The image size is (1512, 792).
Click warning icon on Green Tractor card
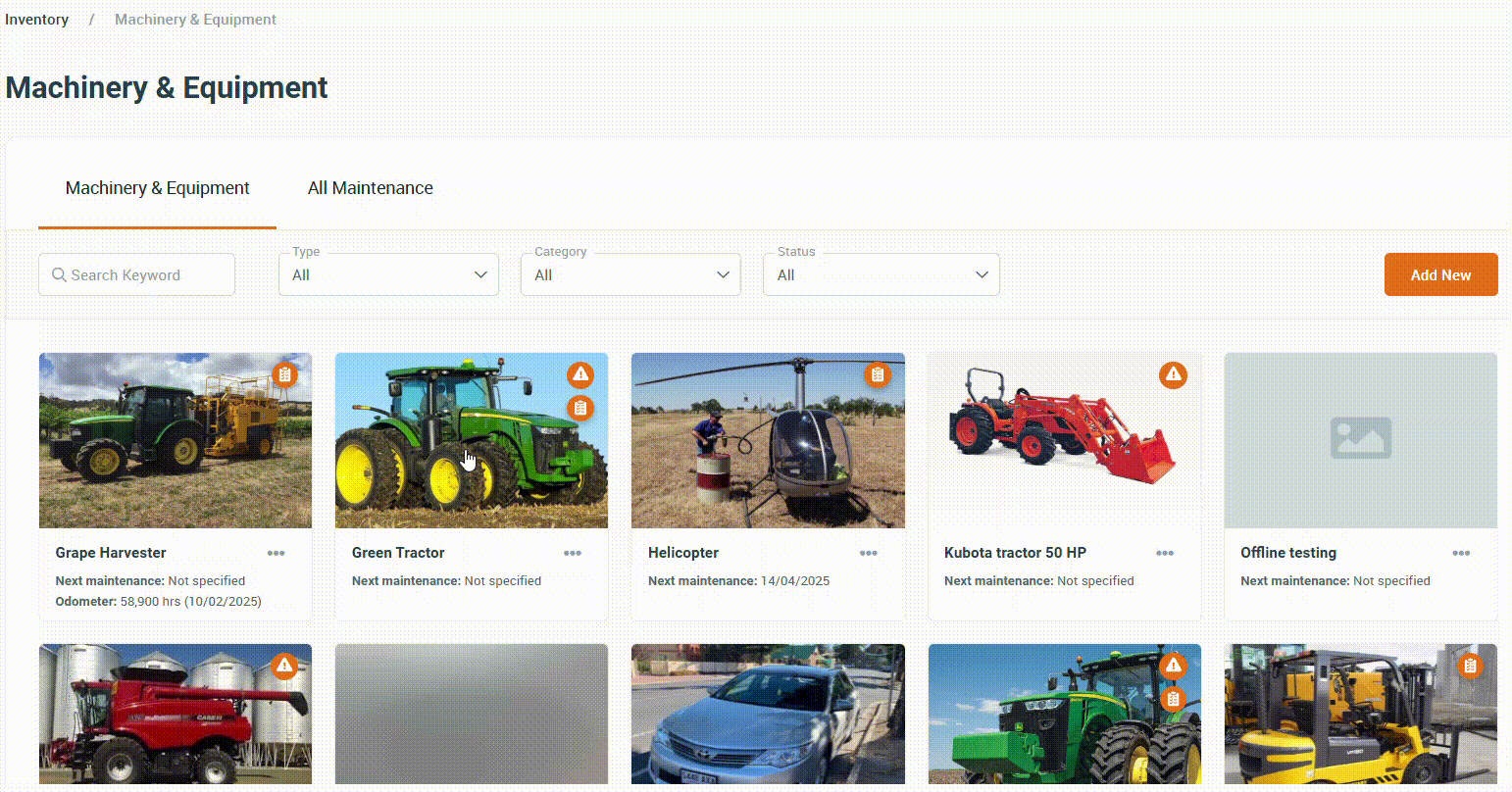tap(580, 374)
